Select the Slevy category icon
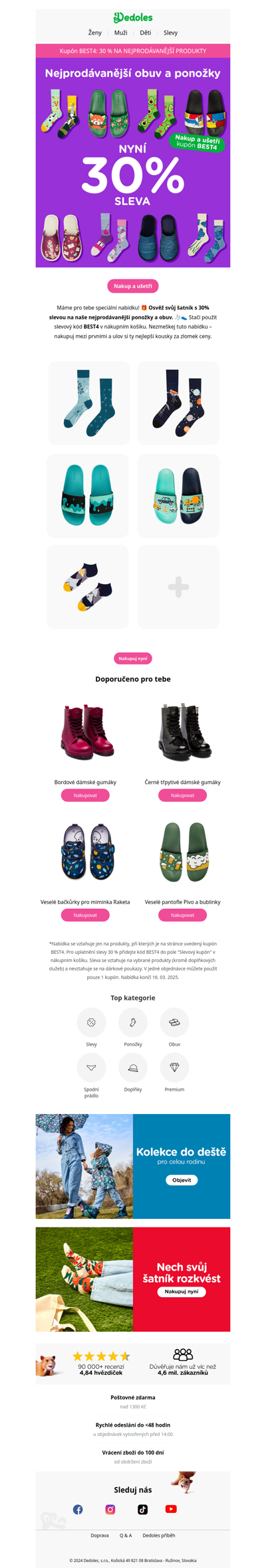The width and height of the screenshot is (266, 1568). (91, 1022)
